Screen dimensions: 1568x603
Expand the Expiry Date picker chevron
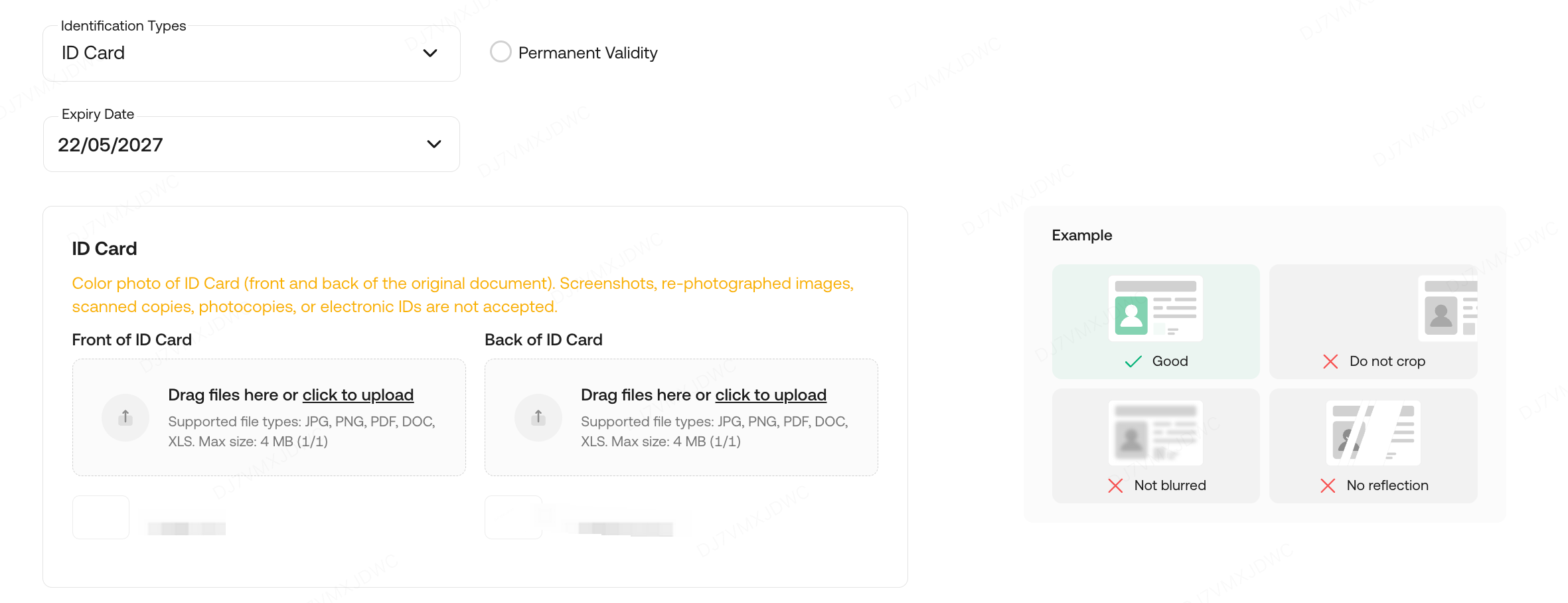tap(434, 144)
